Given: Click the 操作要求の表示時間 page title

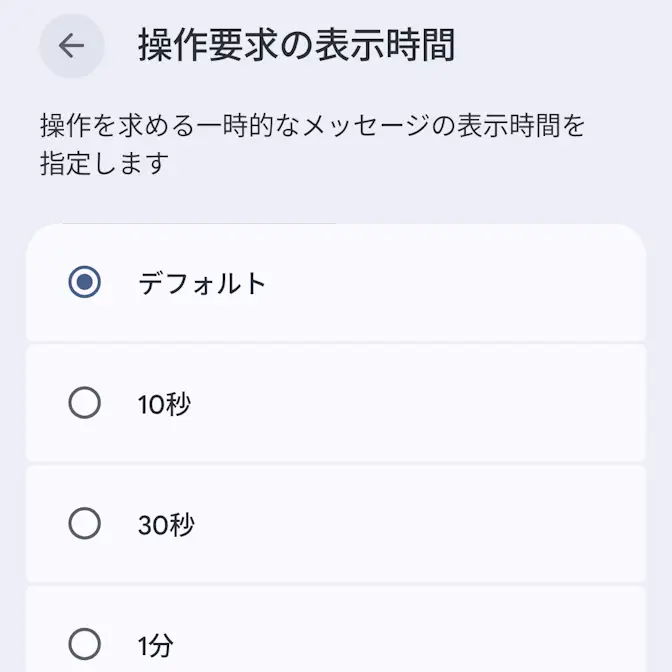Looking at the screenshot, I should [x=296, y=46].
